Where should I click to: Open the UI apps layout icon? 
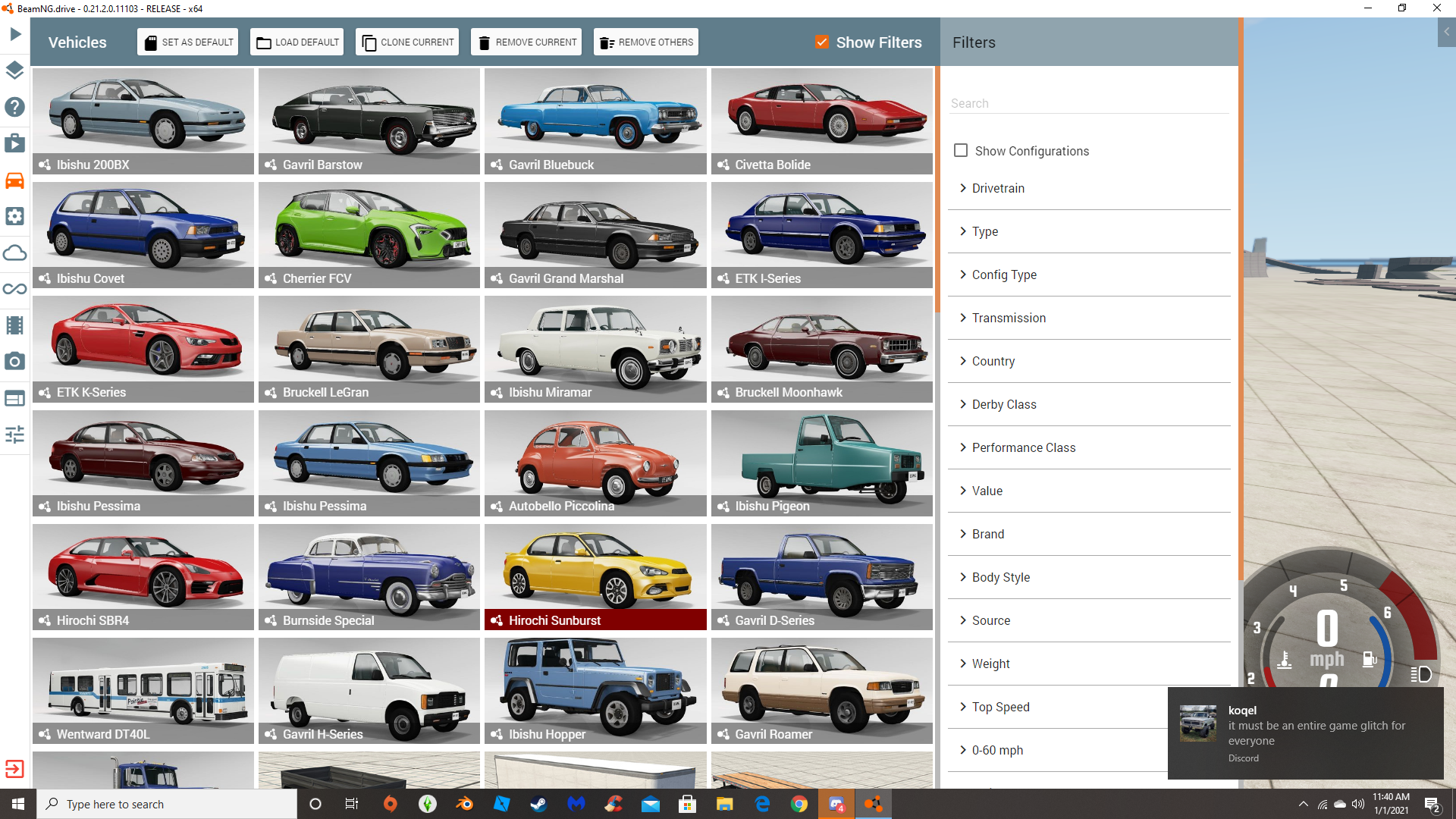click(15, 398)
